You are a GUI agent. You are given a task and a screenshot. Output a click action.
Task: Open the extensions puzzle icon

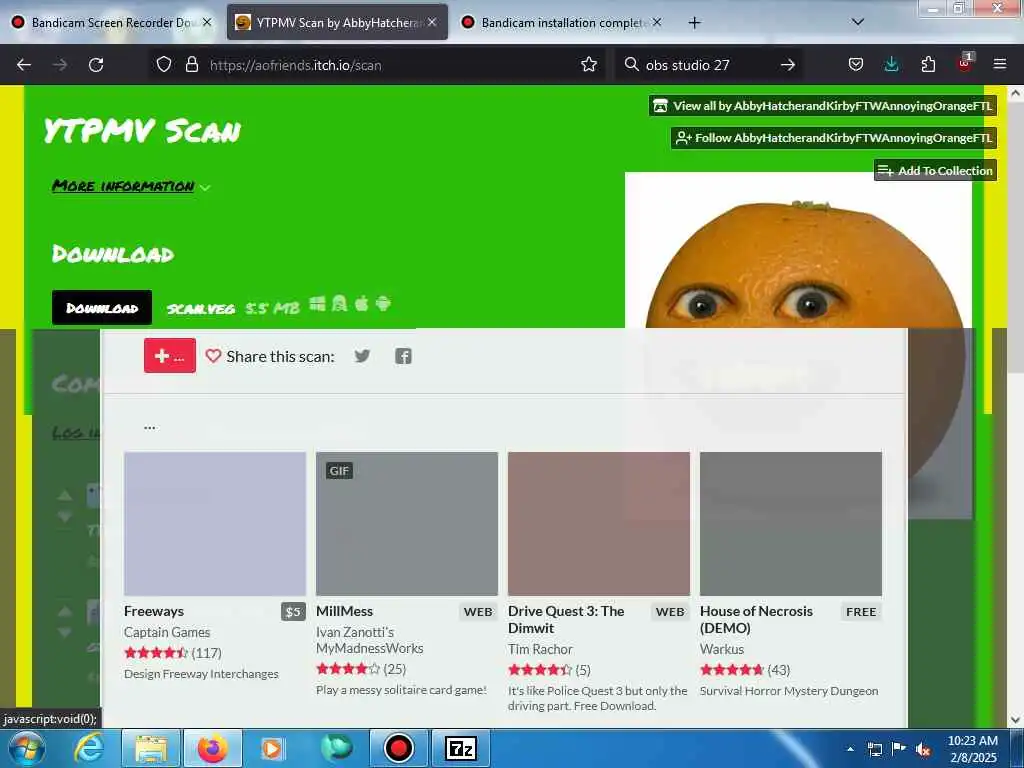928,65
